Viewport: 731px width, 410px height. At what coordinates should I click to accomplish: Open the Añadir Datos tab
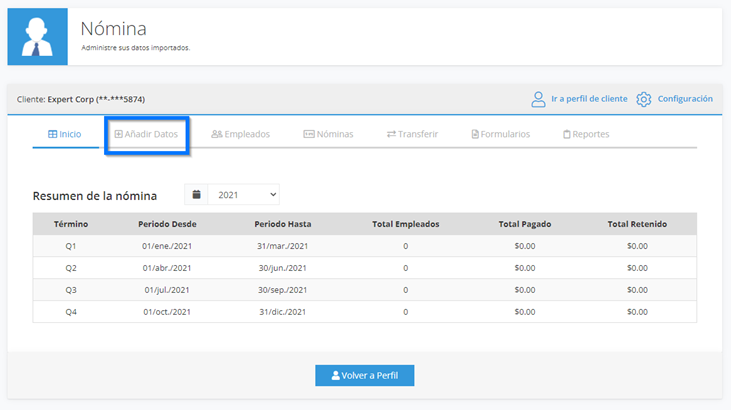pyautogui.click(x=146, y=134)
